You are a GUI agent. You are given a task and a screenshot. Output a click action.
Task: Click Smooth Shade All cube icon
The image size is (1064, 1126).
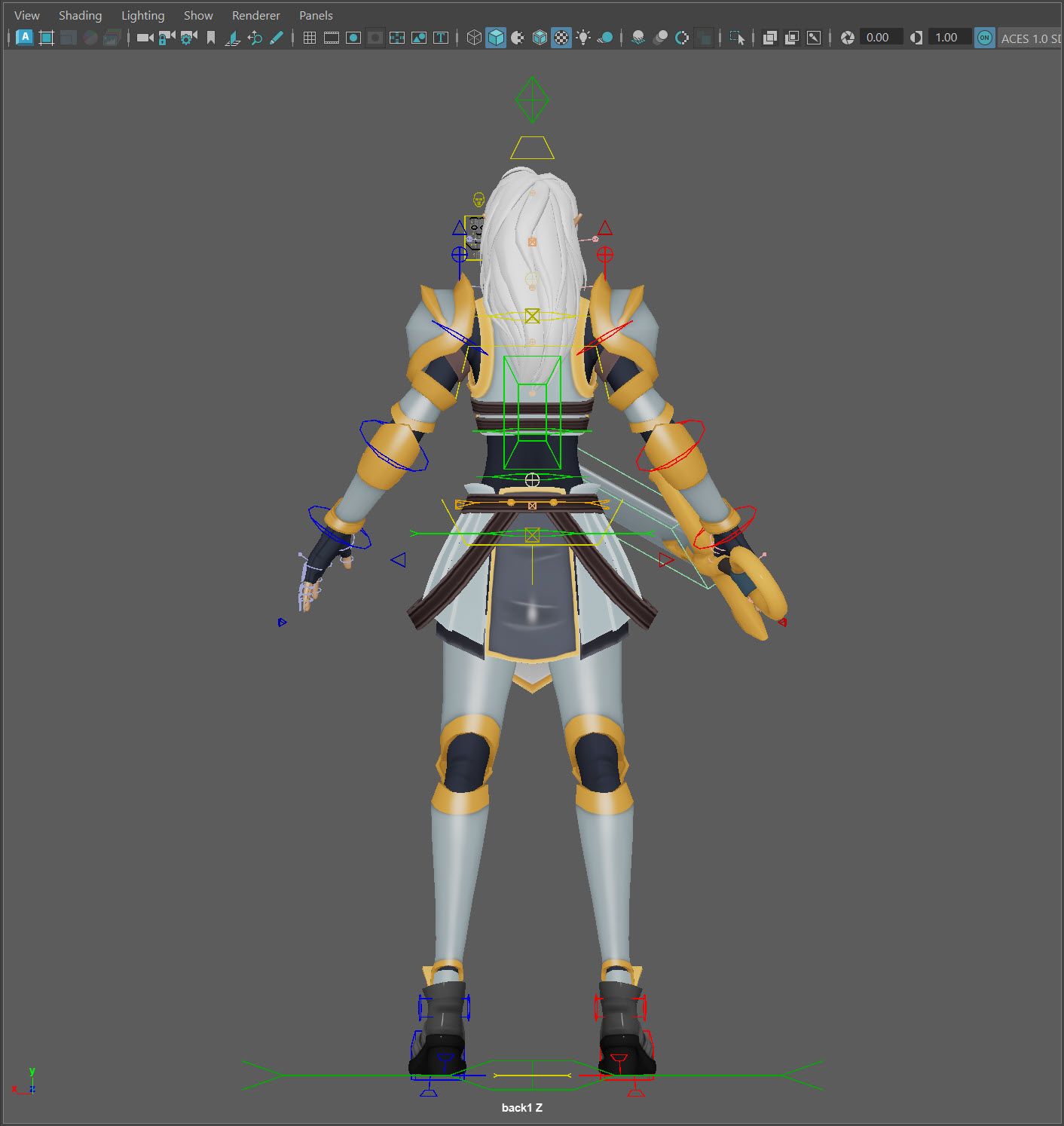pos(495,37)
